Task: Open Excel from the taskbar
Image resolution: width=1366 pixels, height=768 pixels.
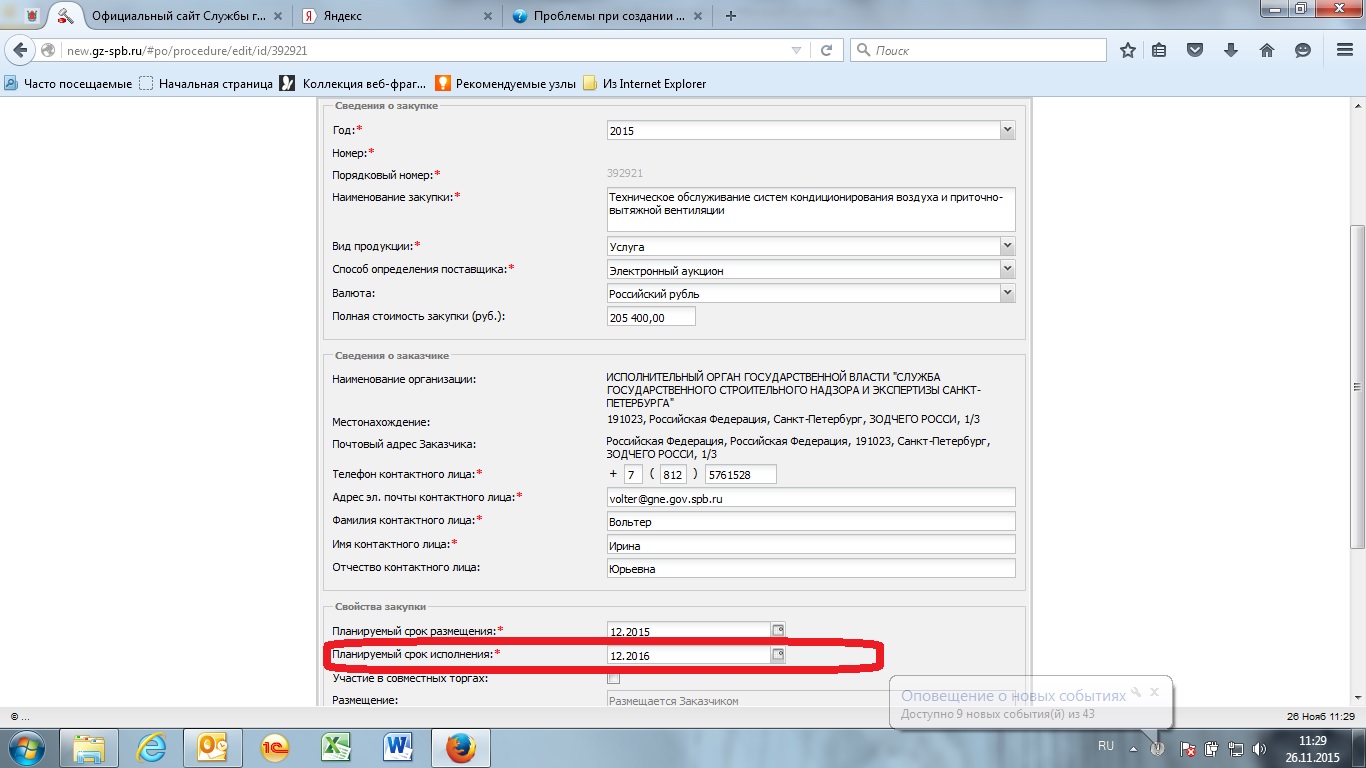Action: coord(336,747)
